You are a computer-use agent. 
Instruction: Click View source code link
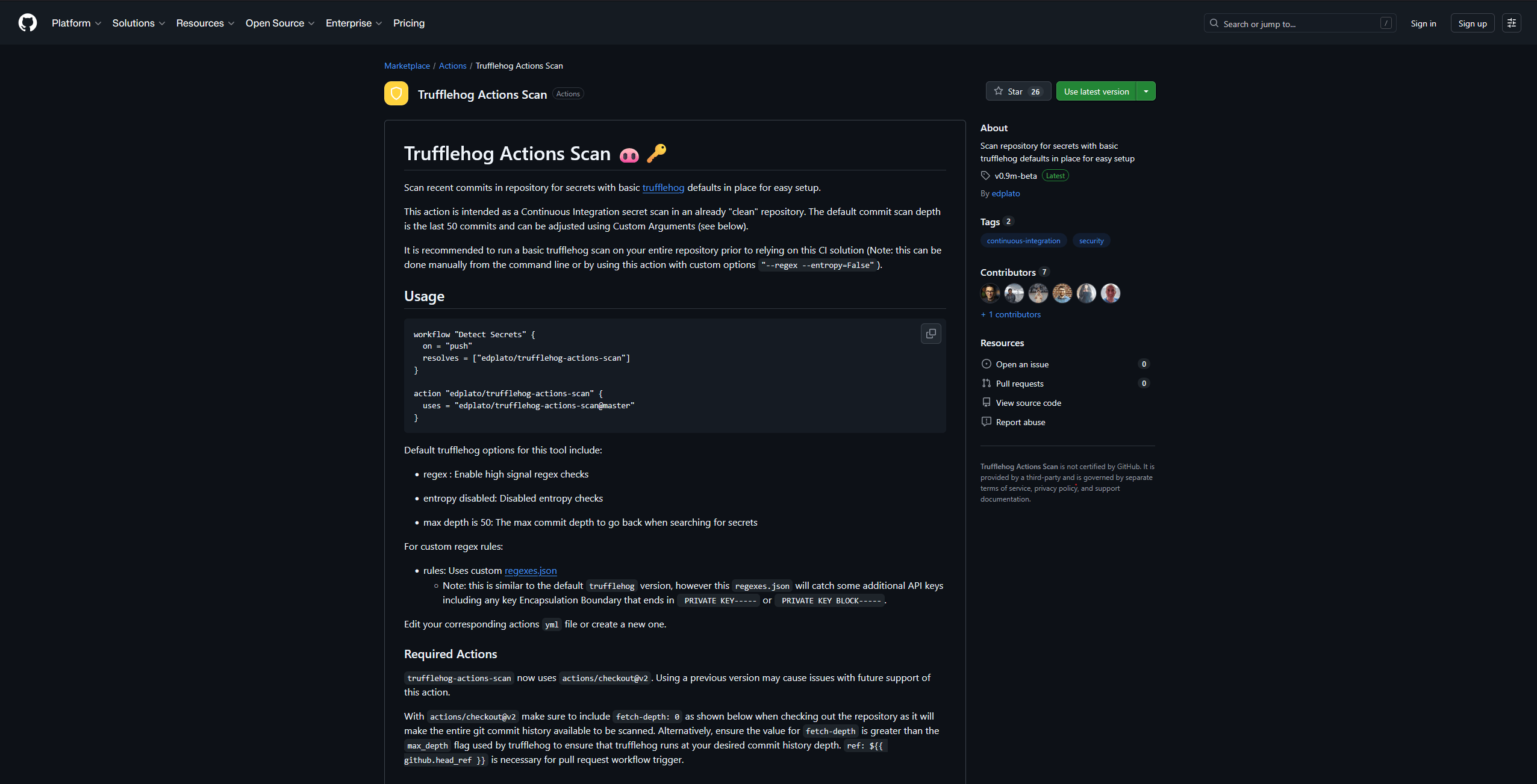click(x=1029, y=403)
